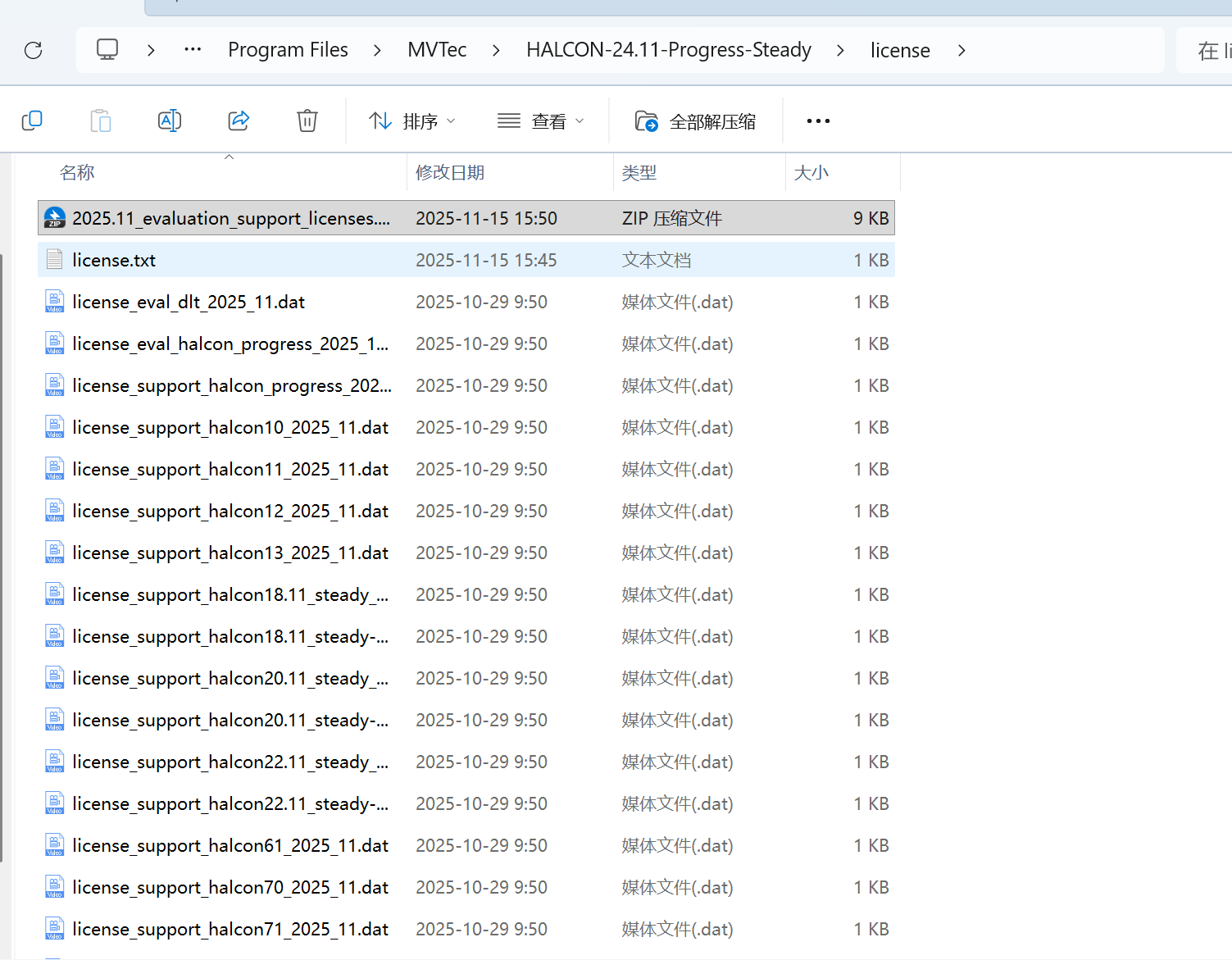Click the date 2025-11-15 15:45
1232x960 pixels.
[x=486, y=260]
